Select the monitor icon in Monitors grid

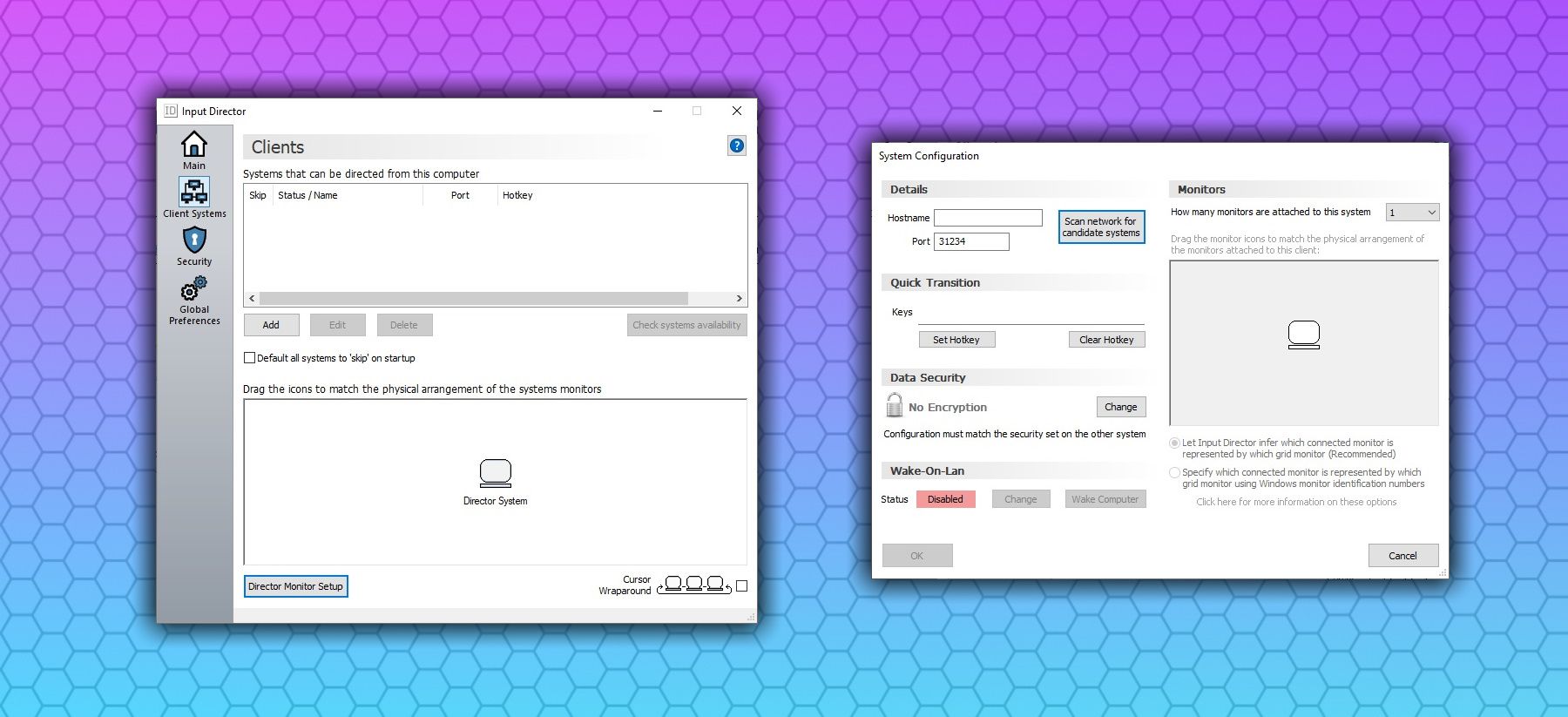[1303, 335]
